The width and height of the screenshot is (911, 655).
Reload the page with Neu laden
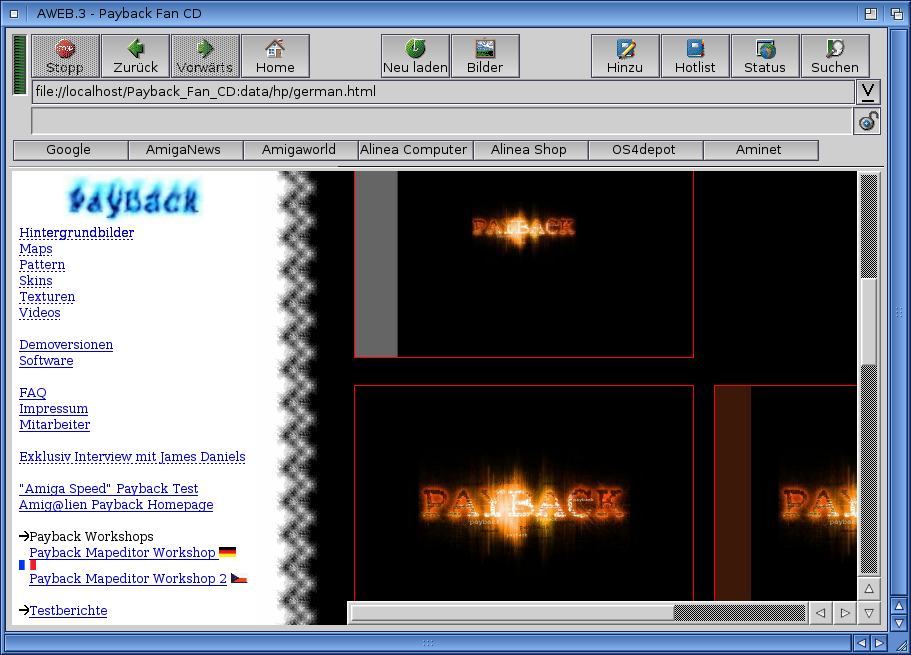[415, 56]
